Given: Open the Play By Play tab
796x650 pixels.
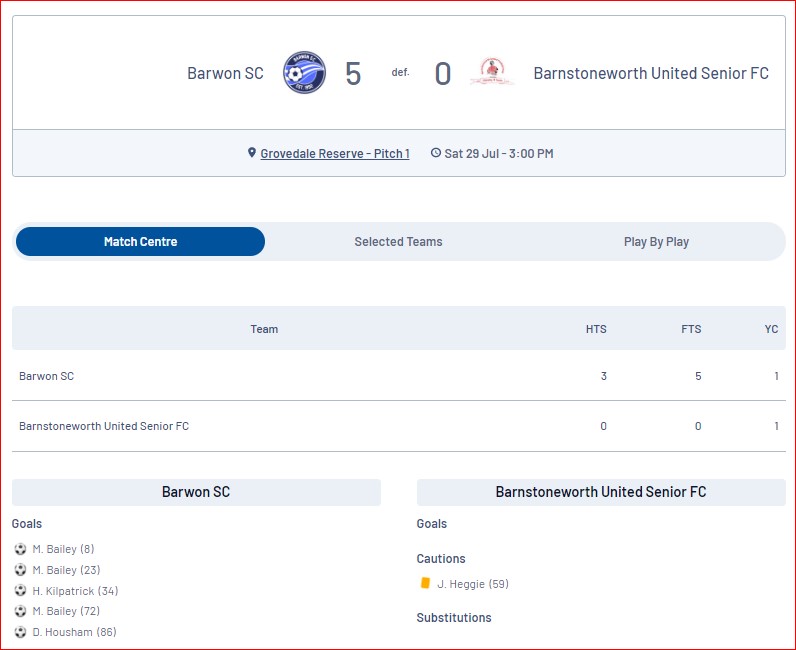Looking at the screenshot, I should 656,242.
